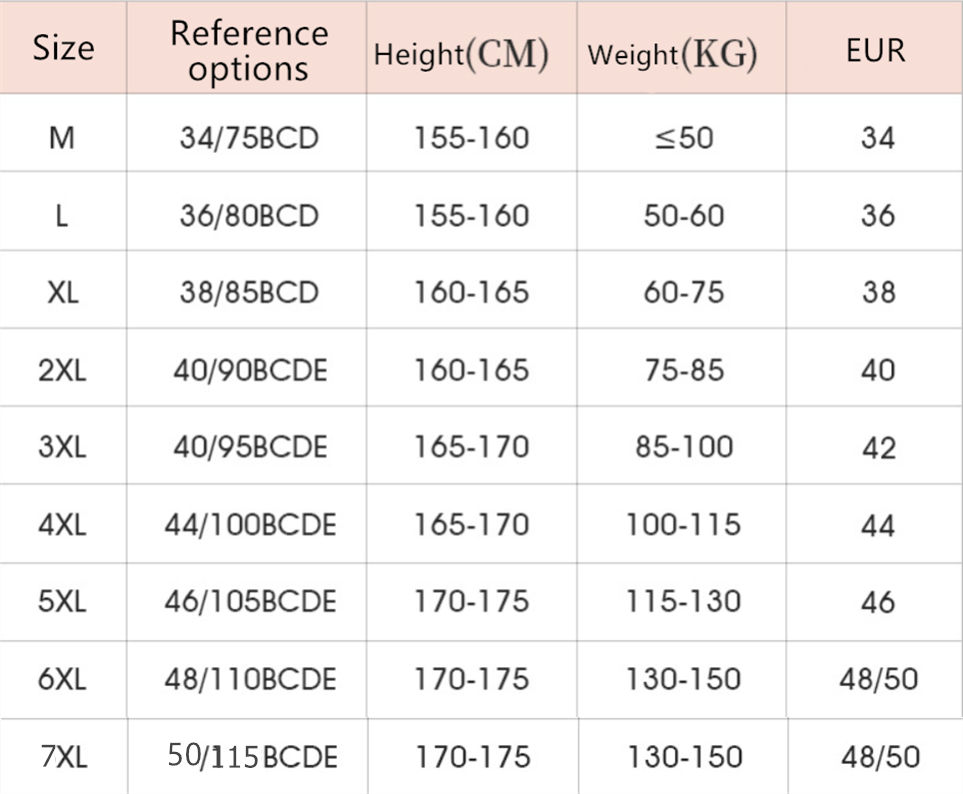Click the 34/75BCD reference cell

pyautogui.click(x=248, y=137)
